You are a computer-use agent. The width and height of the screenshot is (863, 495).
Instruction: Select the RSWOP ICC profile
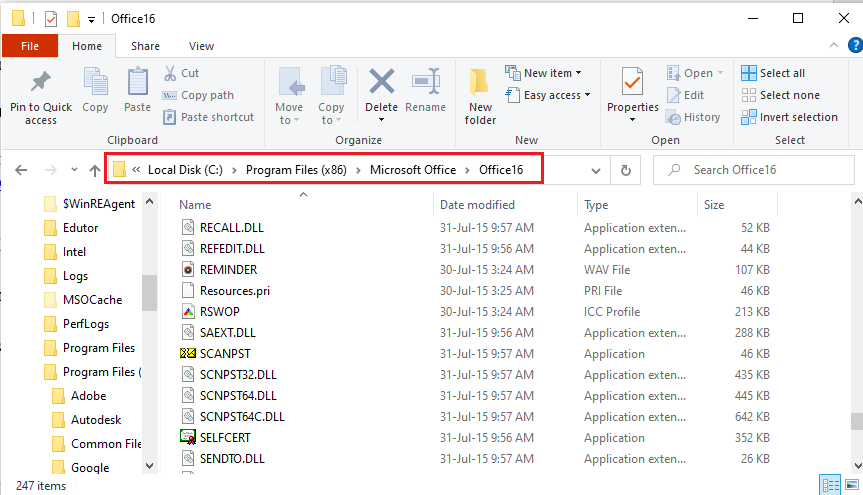pos(220,312)
